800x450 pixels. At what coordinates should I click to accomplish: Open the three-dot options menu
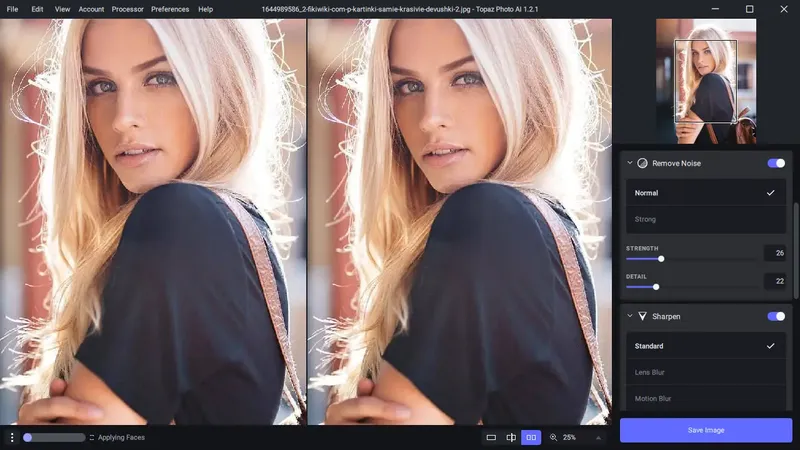12,437
